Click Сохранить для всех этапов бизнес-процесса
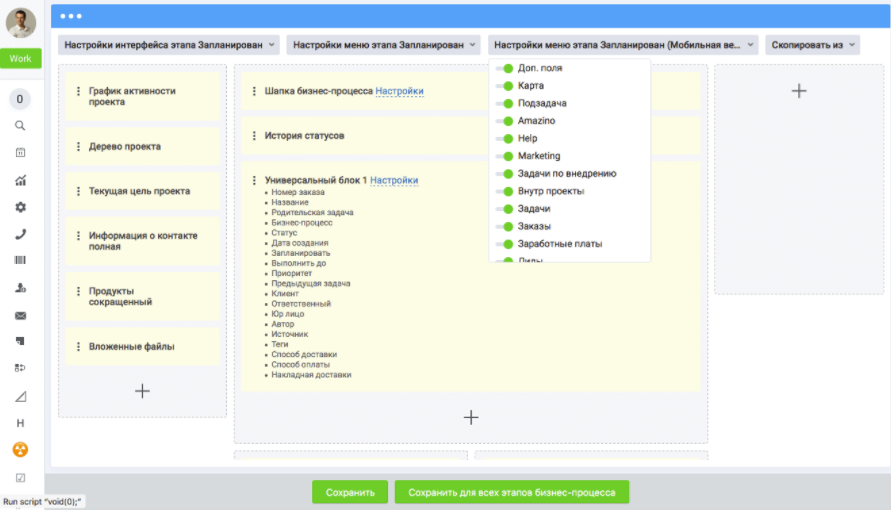Viewport: 891px width, 510px height. point(512,492)
